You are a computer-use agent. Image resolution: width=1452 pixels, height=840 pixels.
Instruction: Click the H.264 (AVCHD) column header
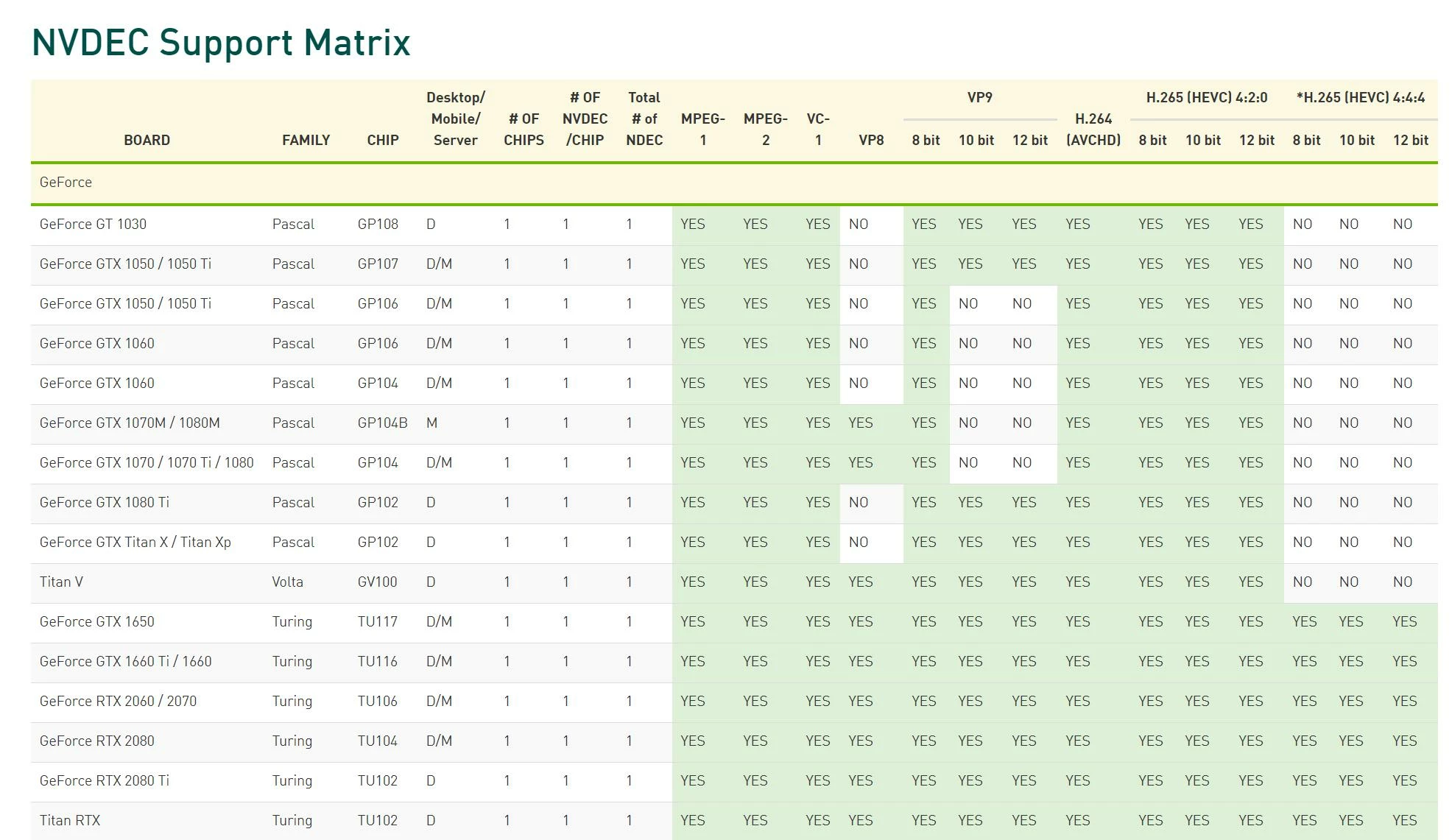(1093, 129)
